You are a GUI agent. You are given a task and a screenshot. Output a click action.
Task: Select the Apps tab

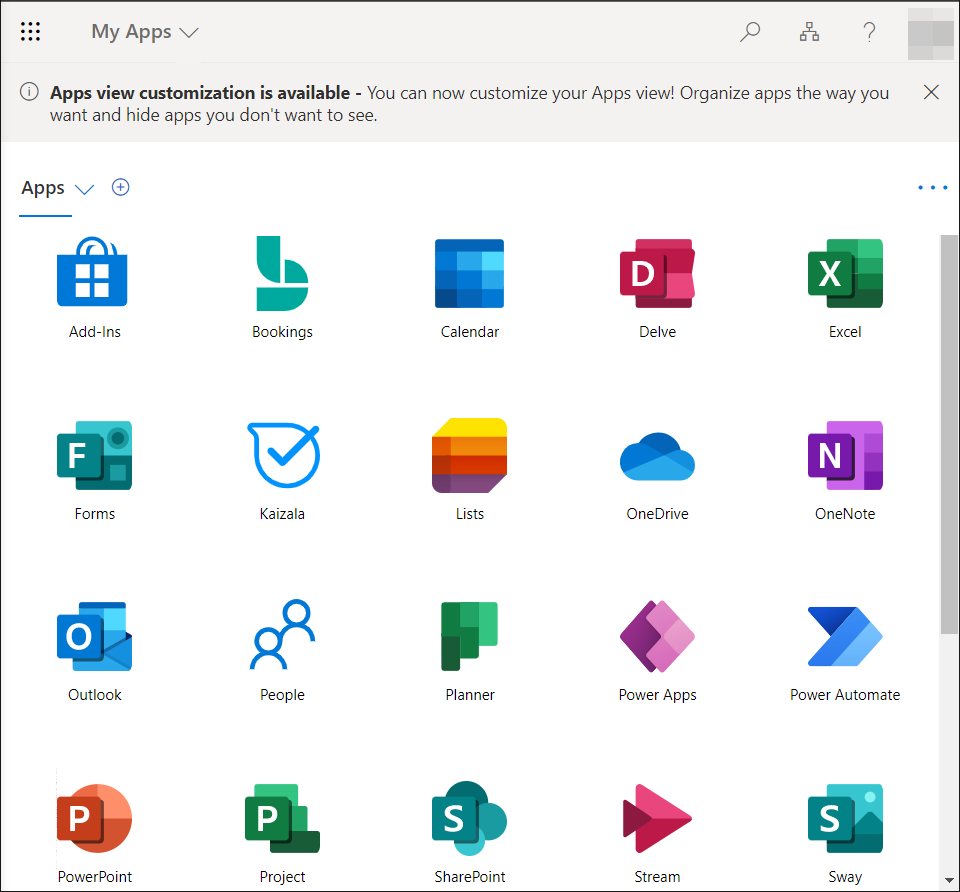click(43, 188)
